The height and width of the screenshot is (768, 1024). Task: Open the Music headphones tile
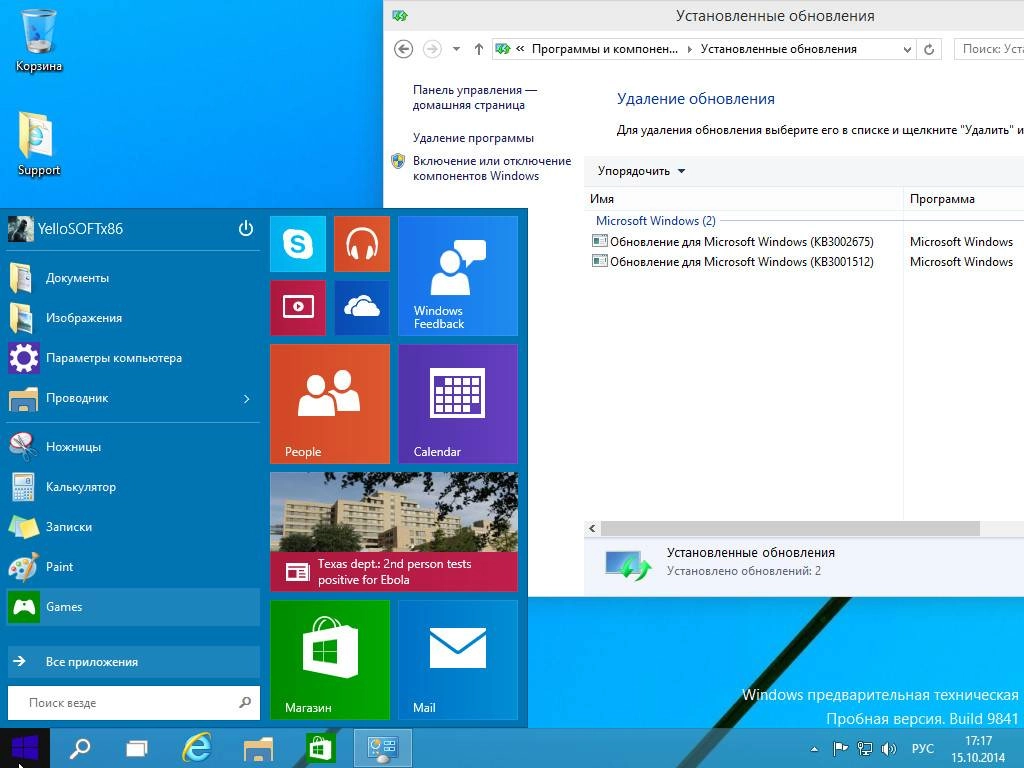tap(362, 244)
